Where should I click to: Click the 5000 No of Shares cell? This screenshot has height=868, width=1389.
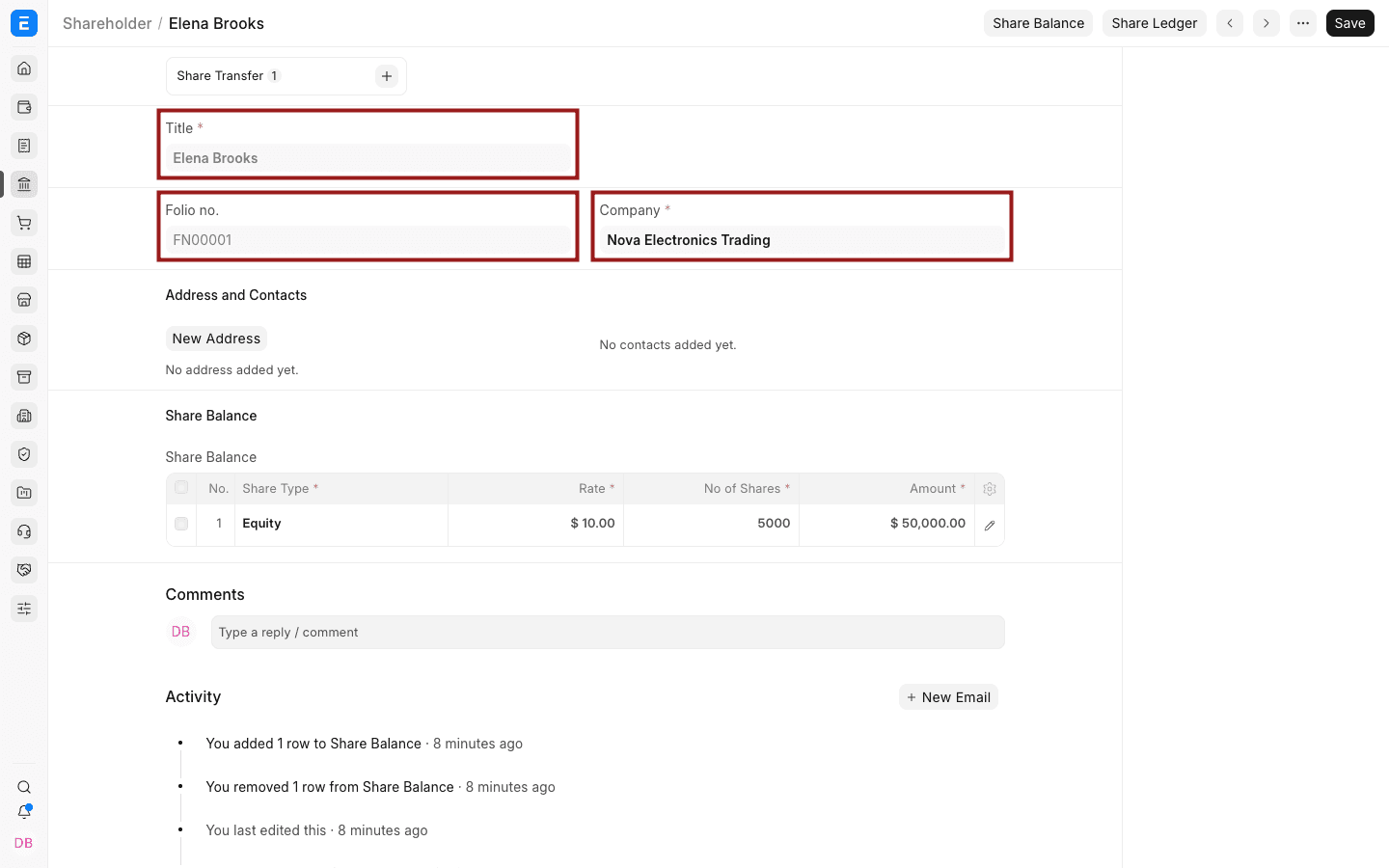711,524
